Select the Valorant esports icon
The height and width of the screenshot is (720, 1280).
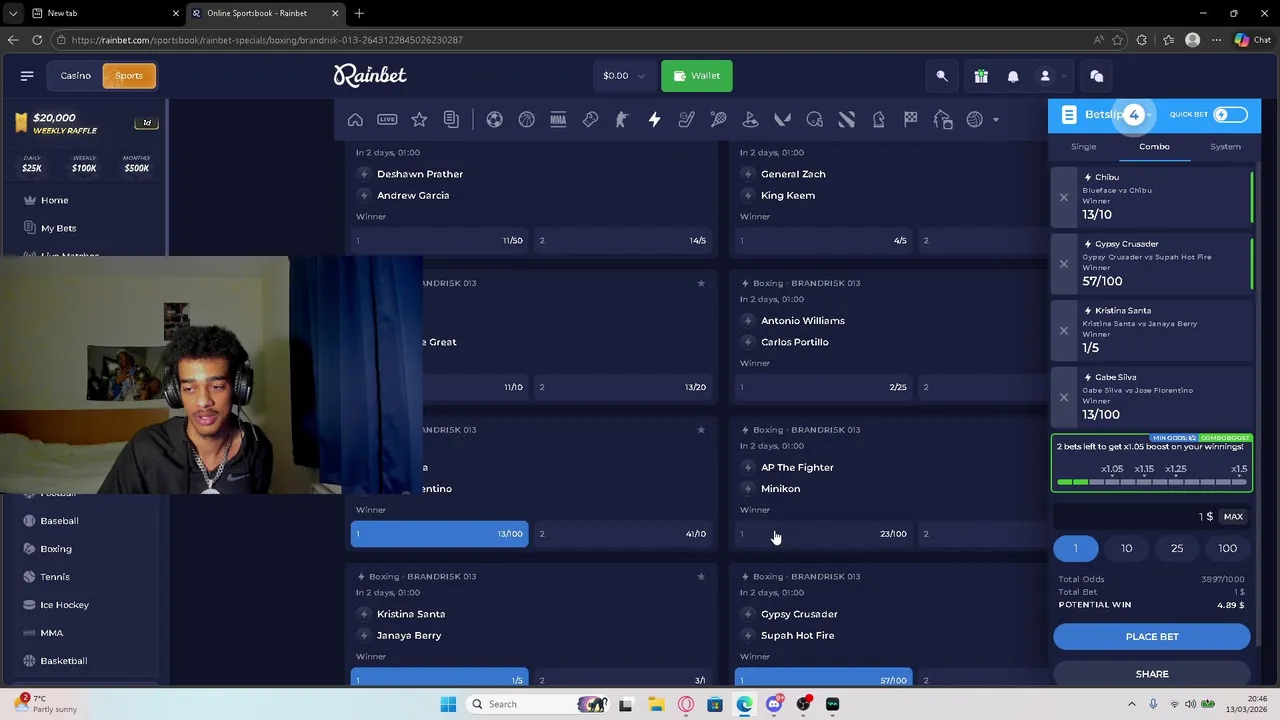pos(782,120)
